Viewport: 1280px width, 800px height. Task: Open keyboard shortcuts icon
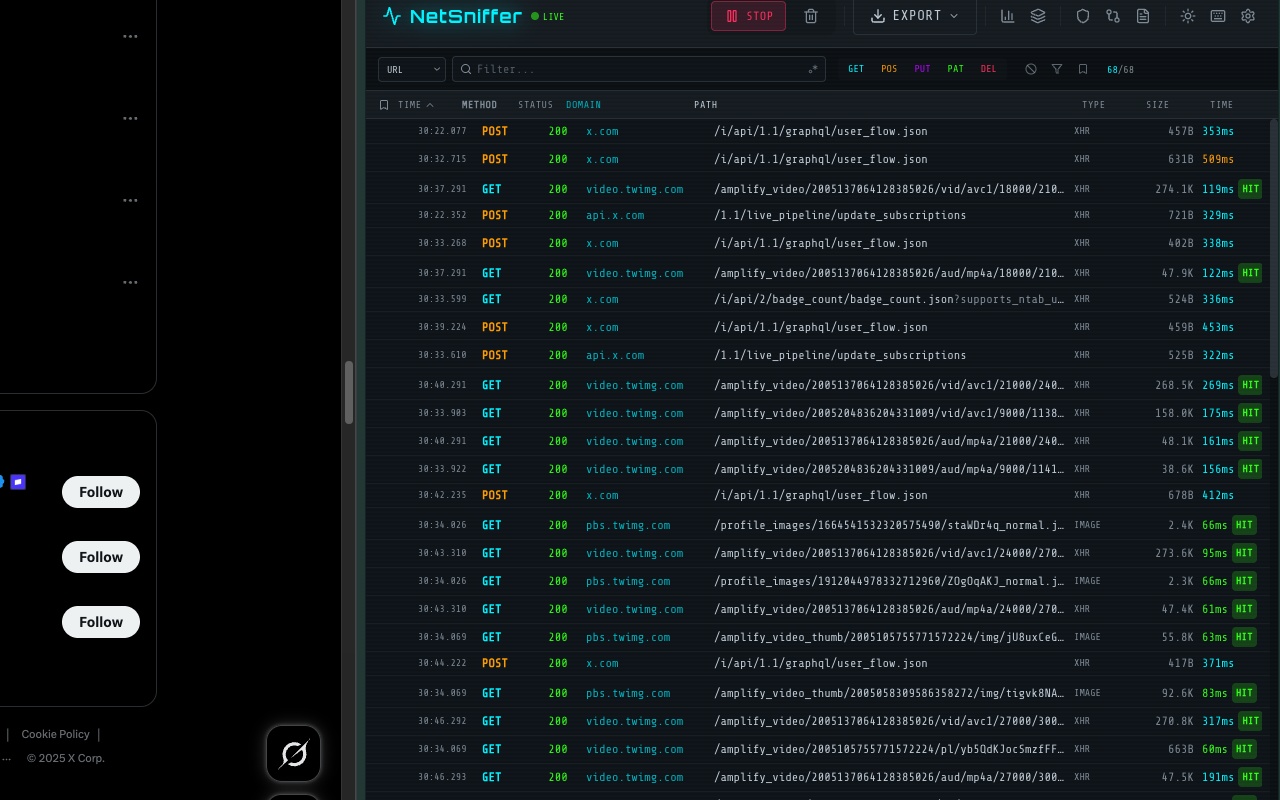[x=1218, y=16]
